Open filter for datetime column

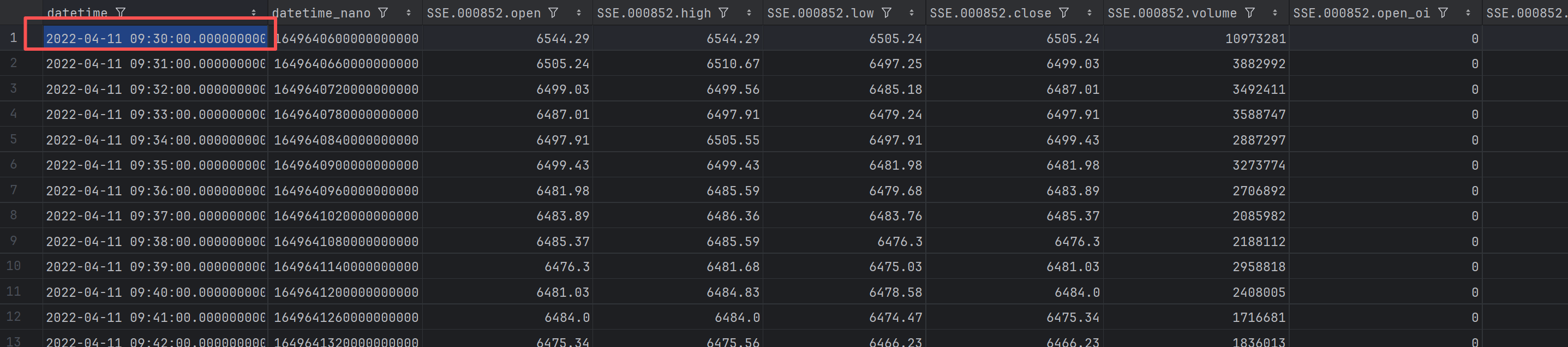click(x=121, y=12)
